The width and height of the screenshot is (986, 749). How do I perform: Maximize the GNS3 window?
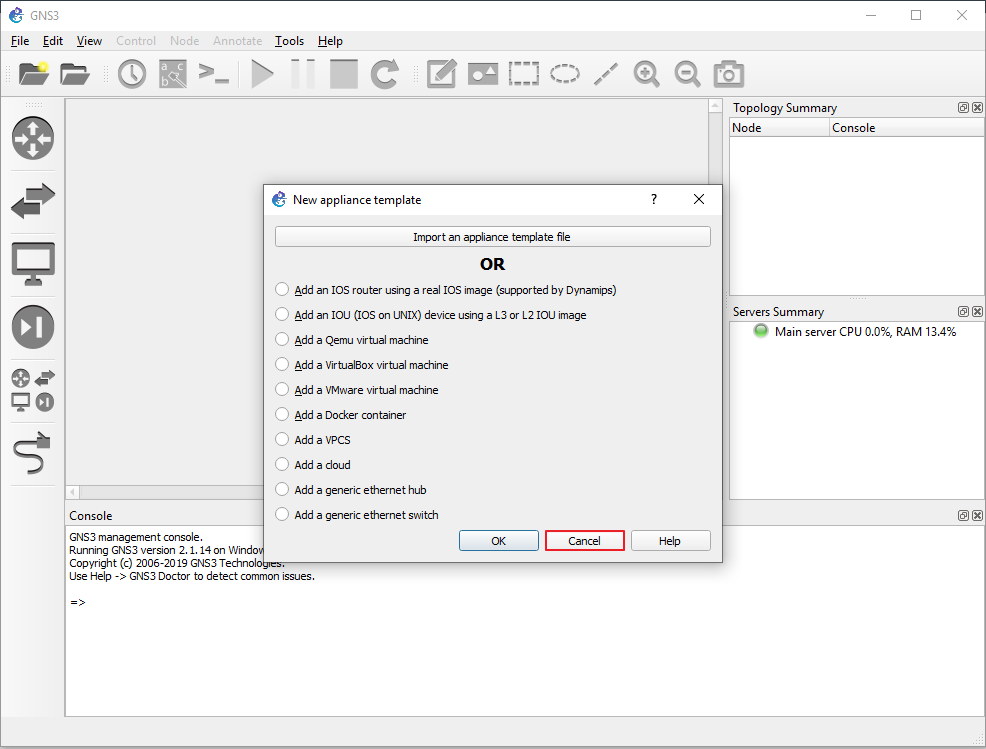coord(916,15)
